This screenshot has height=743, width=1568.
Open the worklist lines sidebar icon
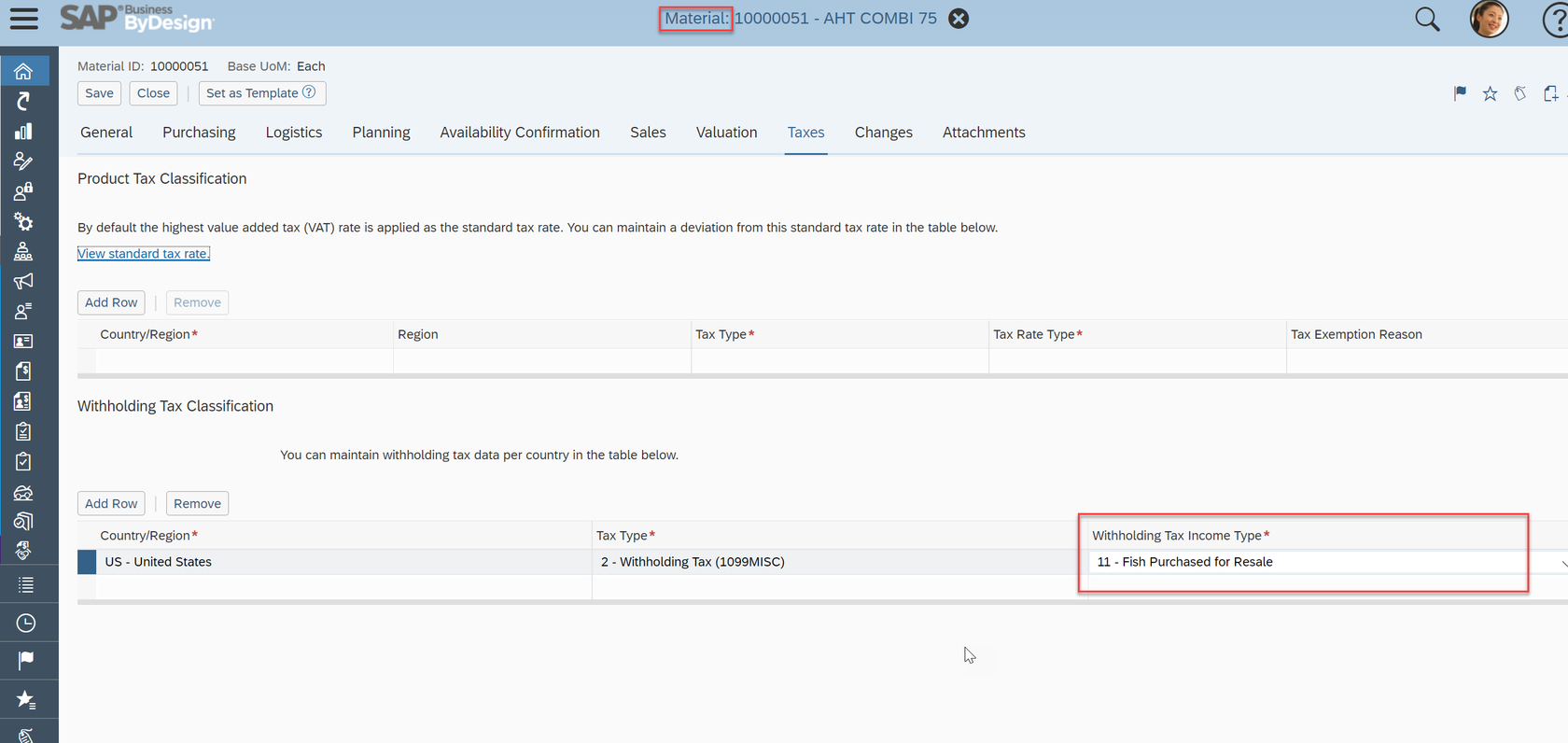25,585
